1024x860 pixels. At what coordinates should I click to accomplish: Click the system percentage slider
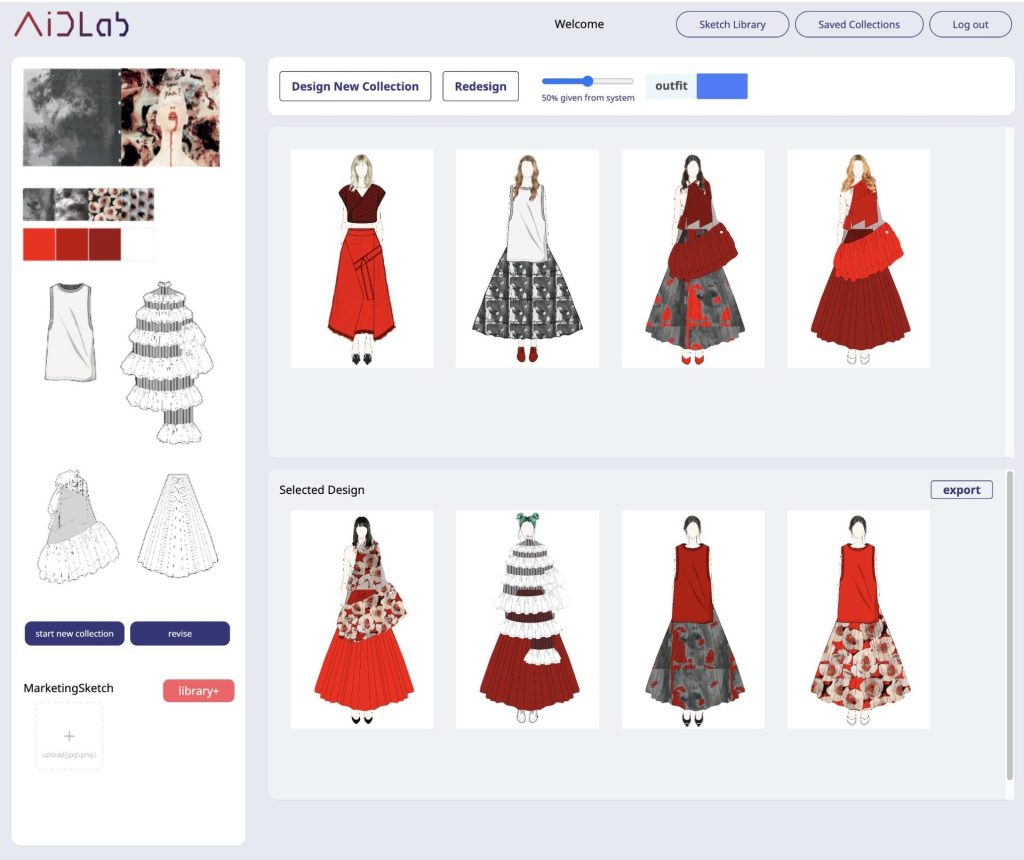pos(587,81)
